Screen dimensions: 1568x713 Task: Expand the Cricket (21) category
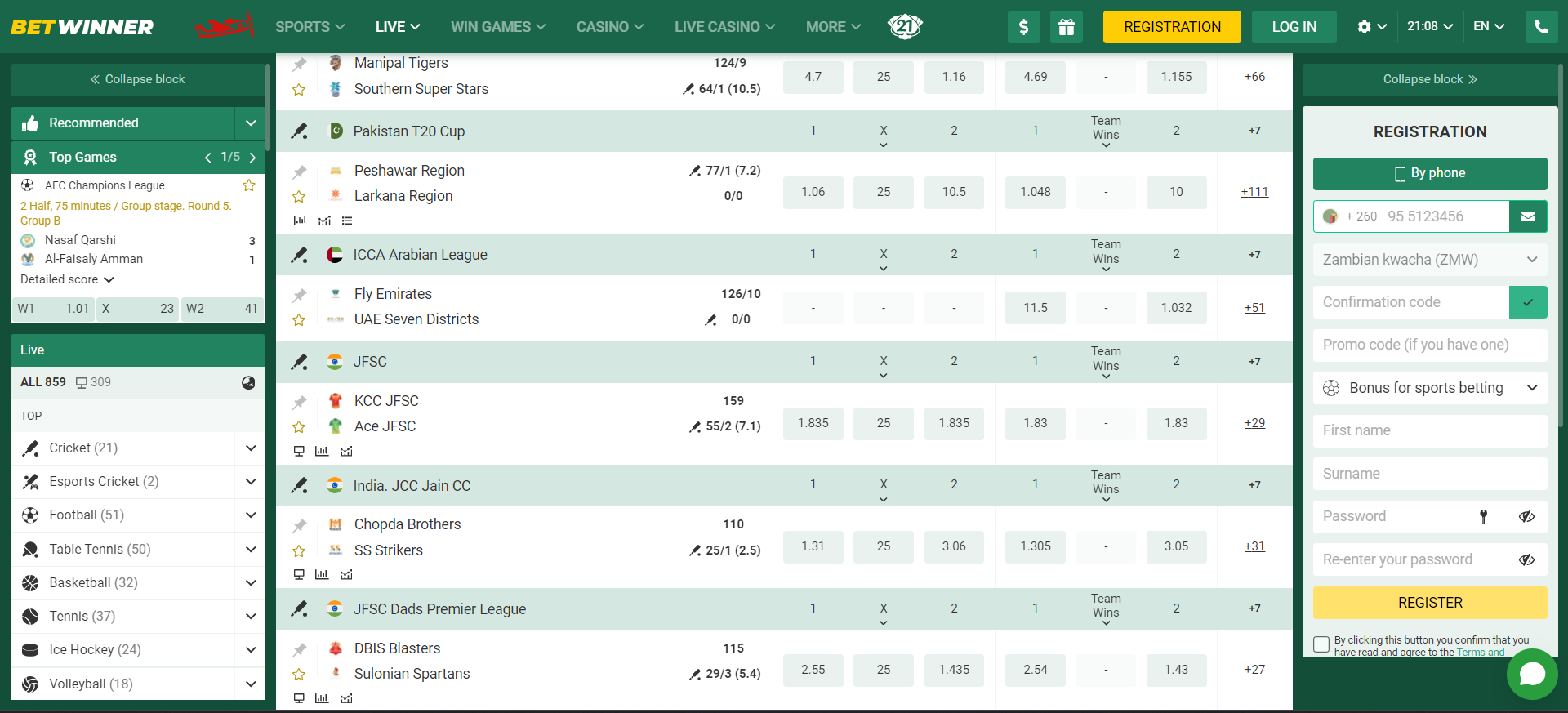[x=251, y=448]
